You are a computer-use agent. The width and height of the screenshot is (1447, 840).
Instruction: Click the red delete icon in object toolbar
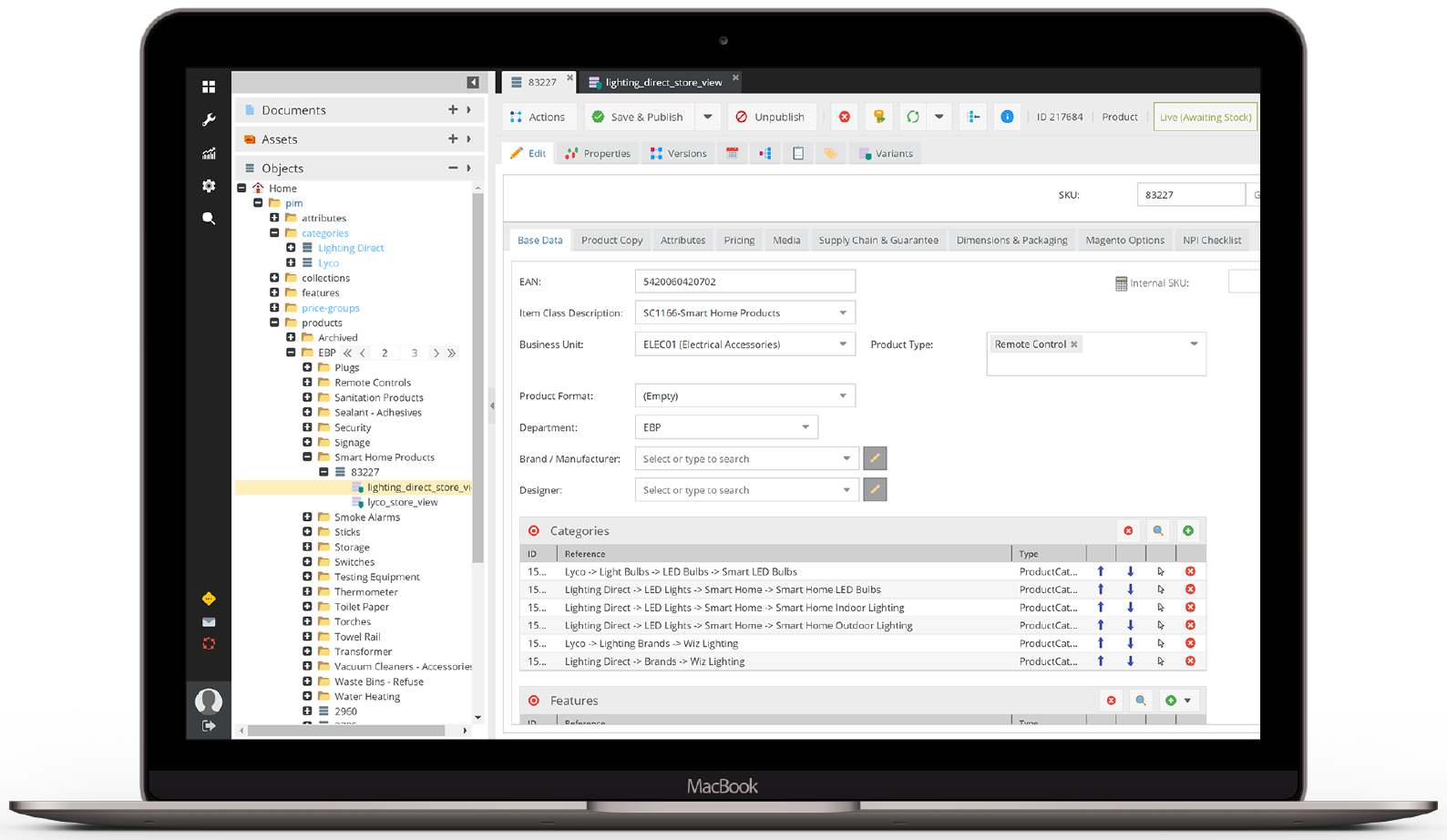pyautogui.click(x=845, y=117)
